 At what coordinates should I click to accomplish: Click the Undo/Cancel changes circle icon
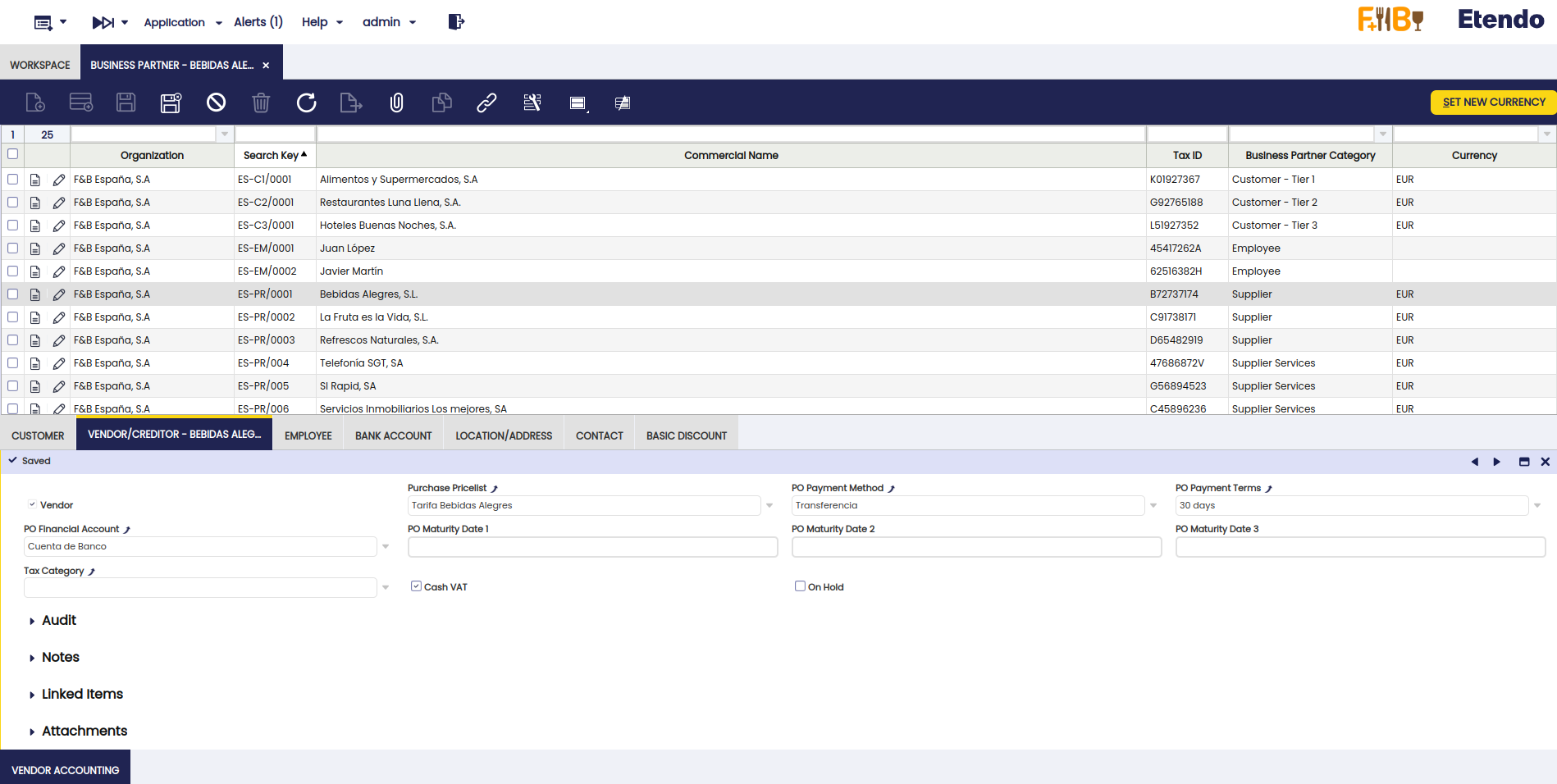[216, 103]
